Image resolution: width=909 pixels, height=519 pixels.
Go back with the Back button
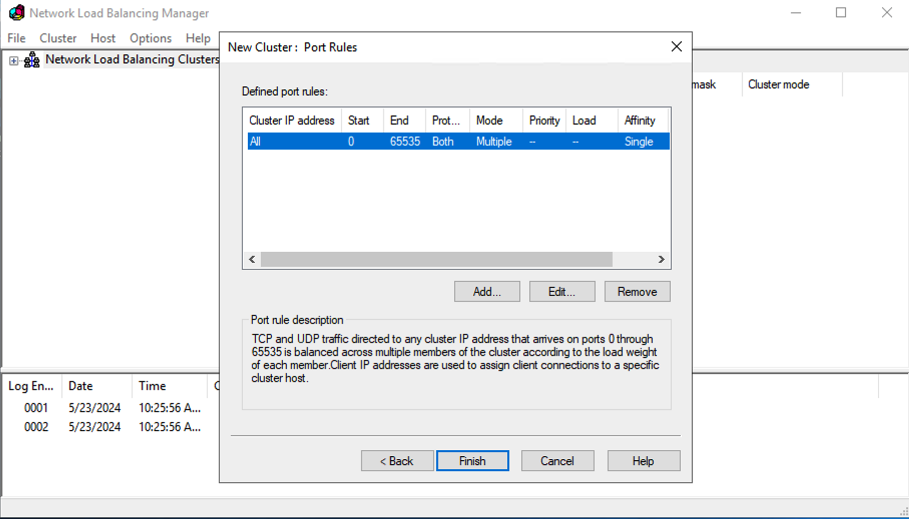click(397, 461)
